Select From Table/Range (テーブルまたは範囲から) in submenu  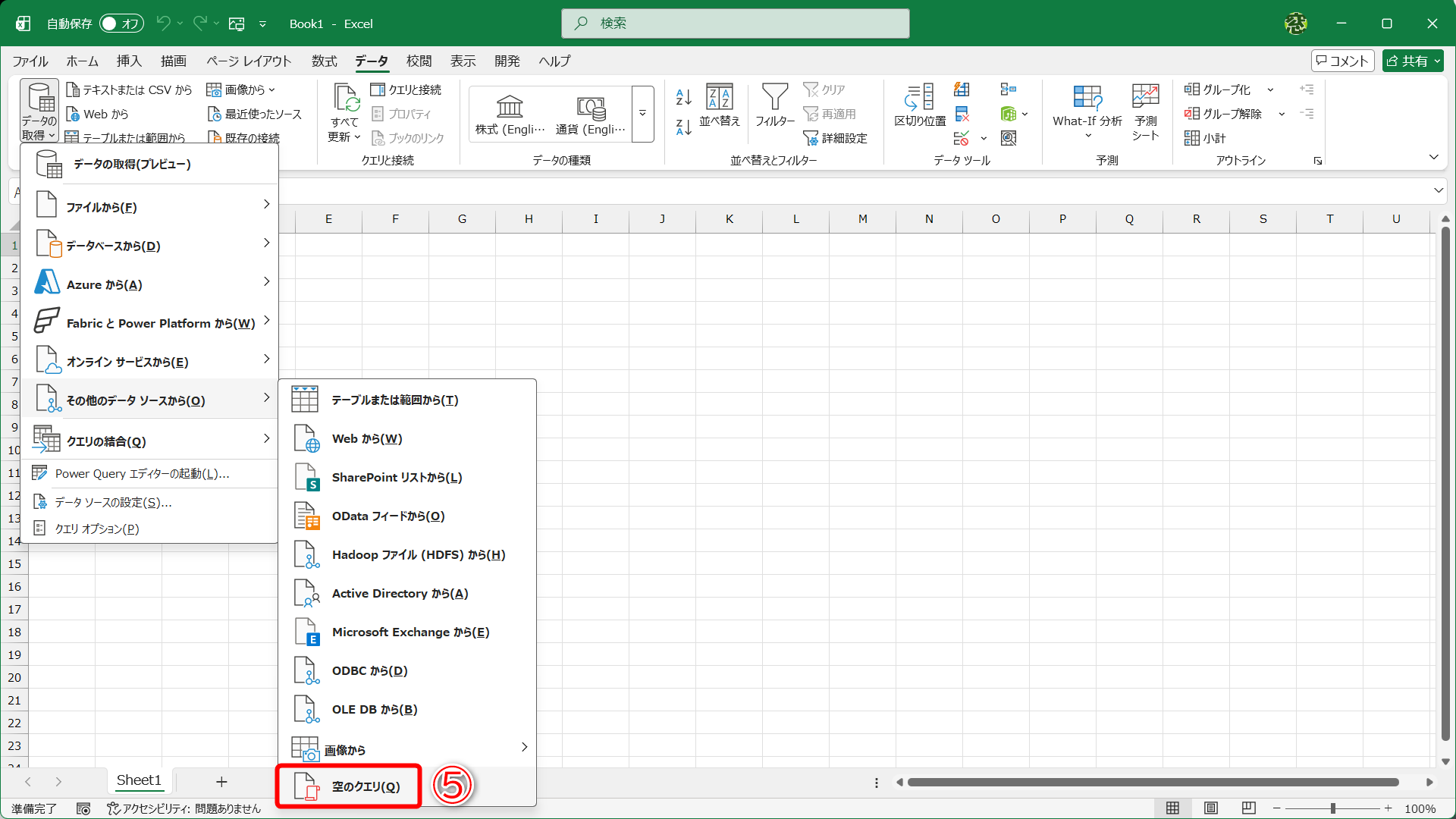coord(407,400)
